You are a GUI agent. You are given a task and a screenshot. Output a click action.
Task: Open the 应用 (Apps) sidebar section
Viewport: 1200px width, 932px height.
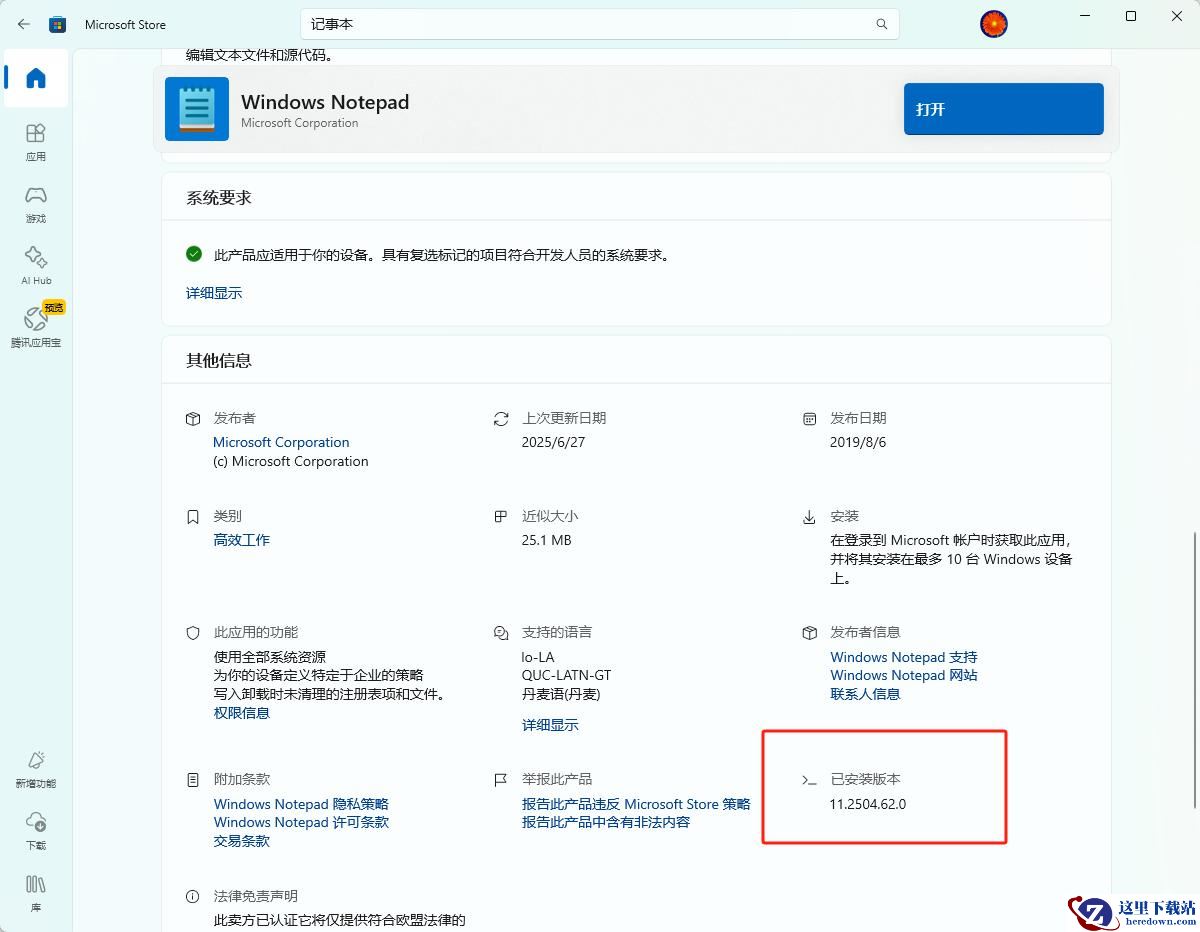point(36,142)
